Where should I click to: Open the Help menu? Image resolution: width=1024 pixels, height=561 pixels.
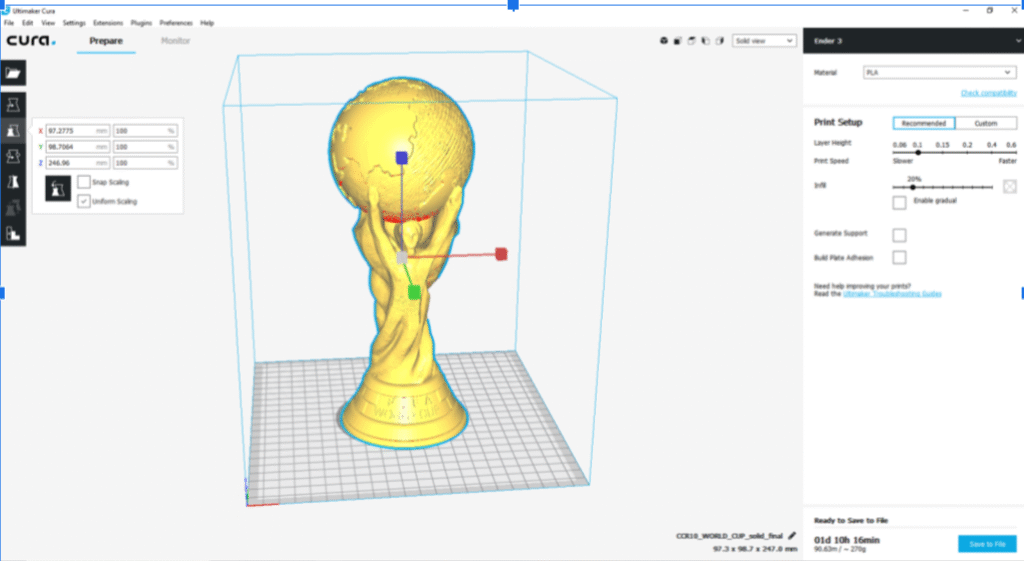click(207, 23)
